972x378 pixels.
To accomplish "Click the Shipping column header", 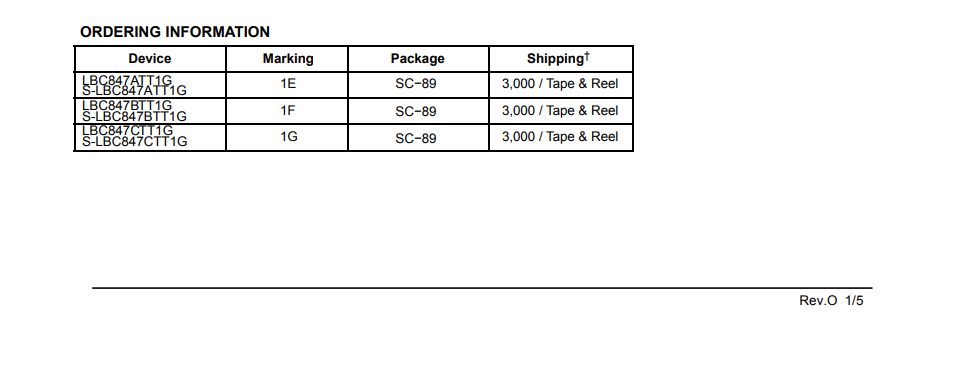I will [555, 59].
